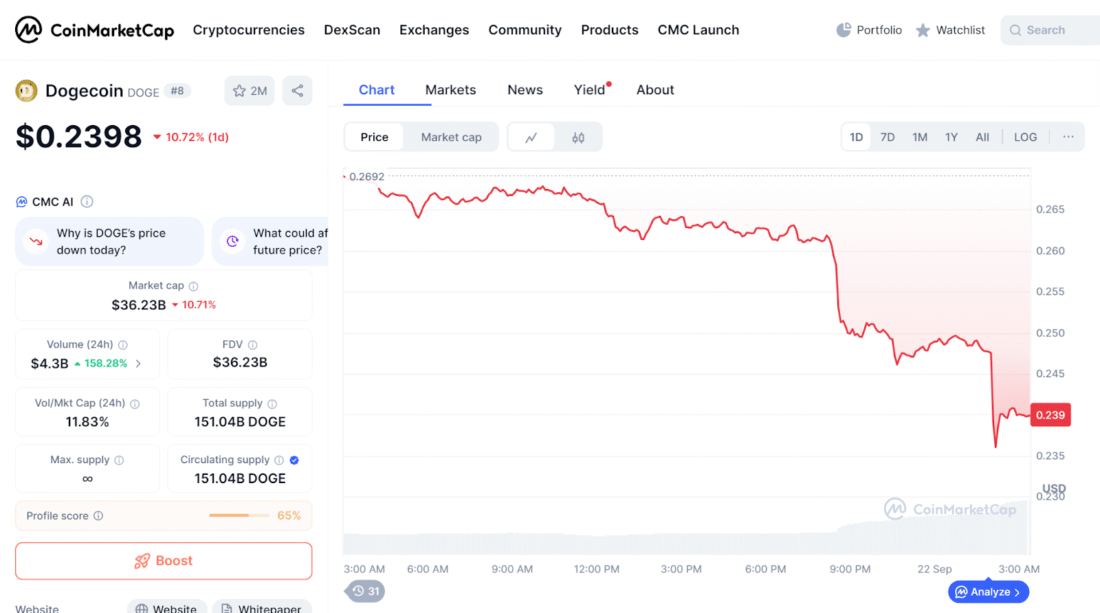The image size is (1100, 613).
Task: Switch to the Markets tab
Action: [450, 90]
